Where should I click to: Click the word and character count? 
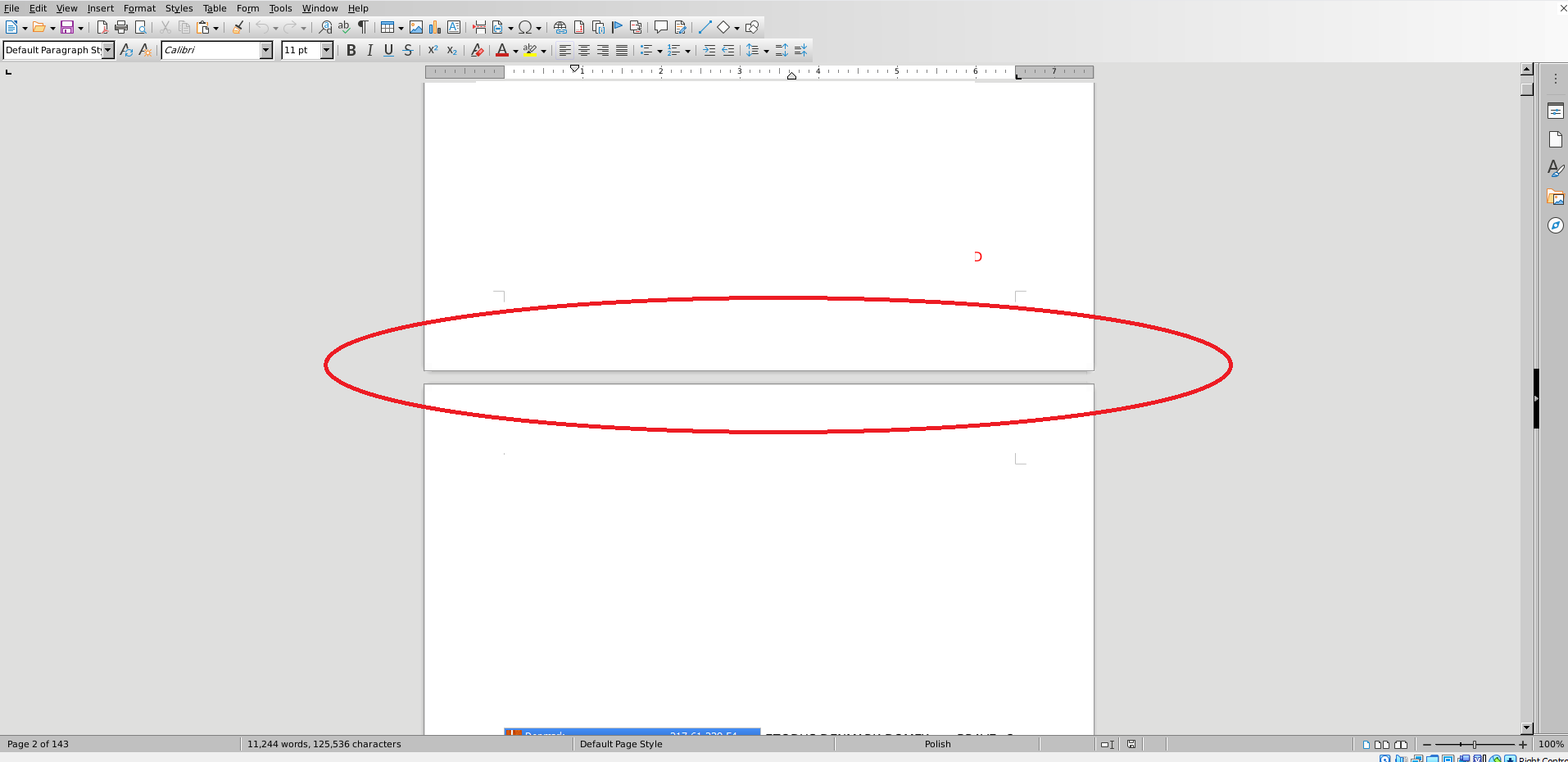(324, 744)
